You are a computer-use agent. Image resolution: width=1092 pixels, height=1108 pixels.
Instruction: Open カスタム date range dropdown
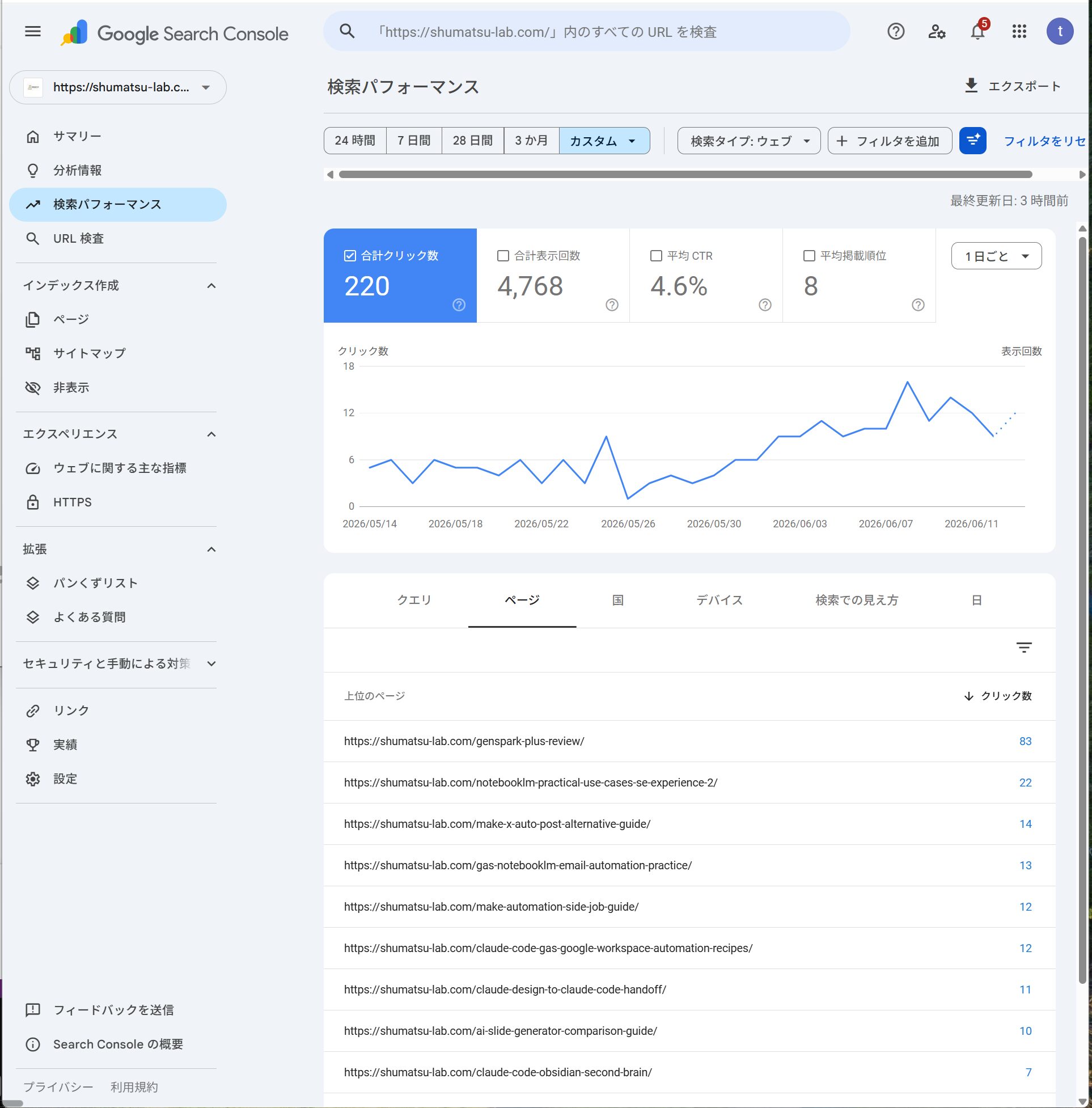coord(604,141)
